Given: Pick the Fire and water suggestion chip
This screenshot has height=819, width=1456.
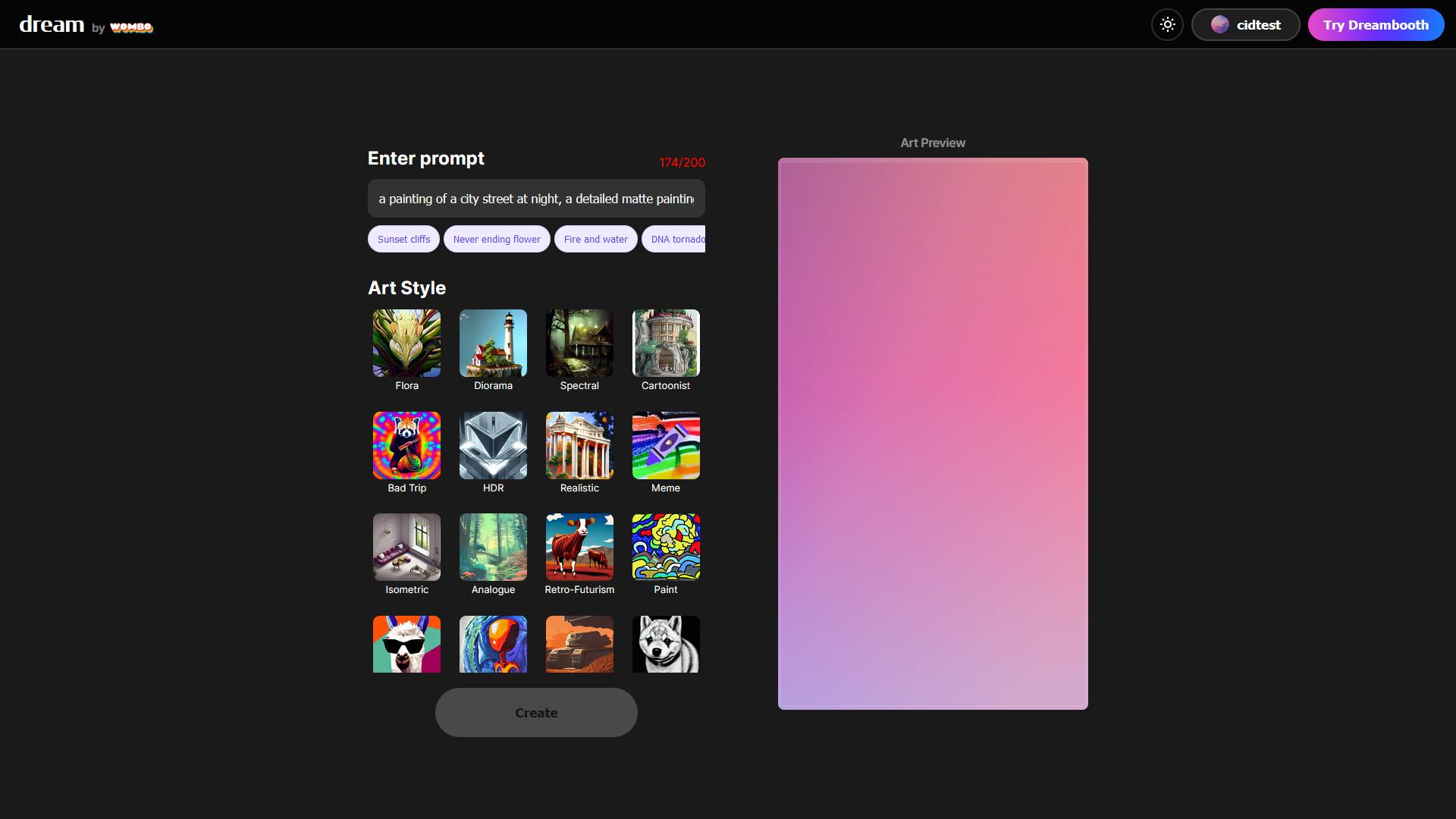Looking at the screenshot, I should coord(595,239).
